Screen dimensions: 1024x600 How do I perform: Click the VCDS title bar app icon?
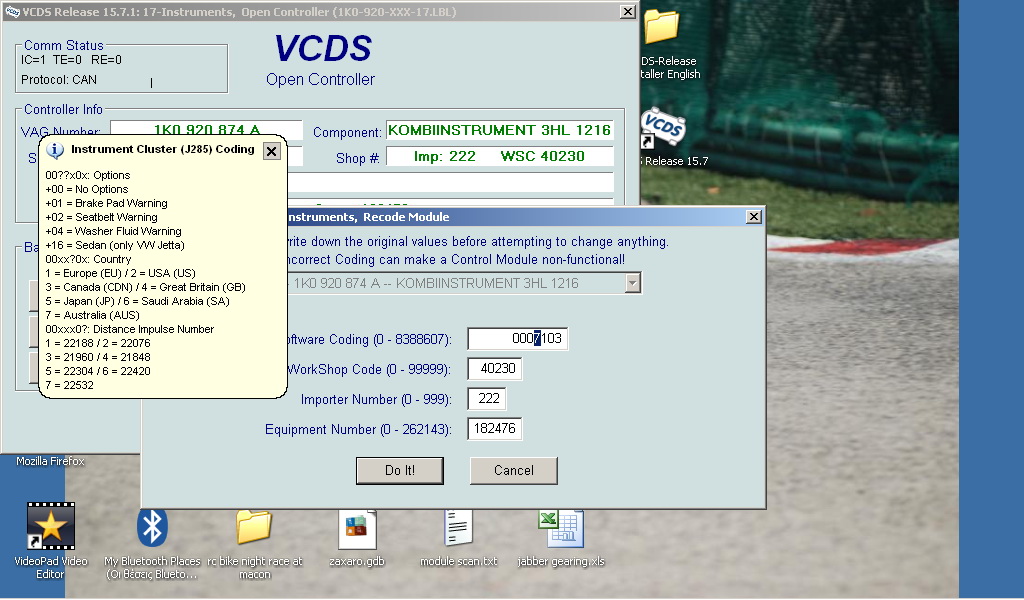12,12
